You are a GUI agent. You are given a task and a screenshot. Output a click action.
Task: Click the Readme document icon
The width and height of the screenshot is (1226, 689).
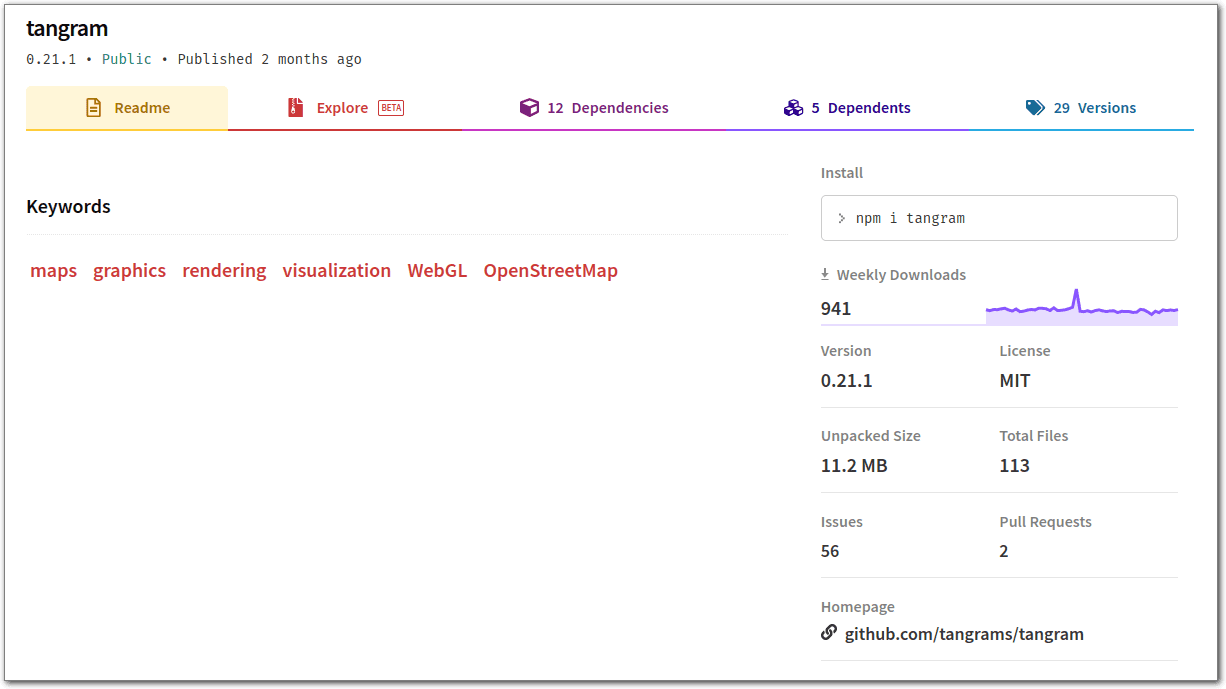(93, 108)
